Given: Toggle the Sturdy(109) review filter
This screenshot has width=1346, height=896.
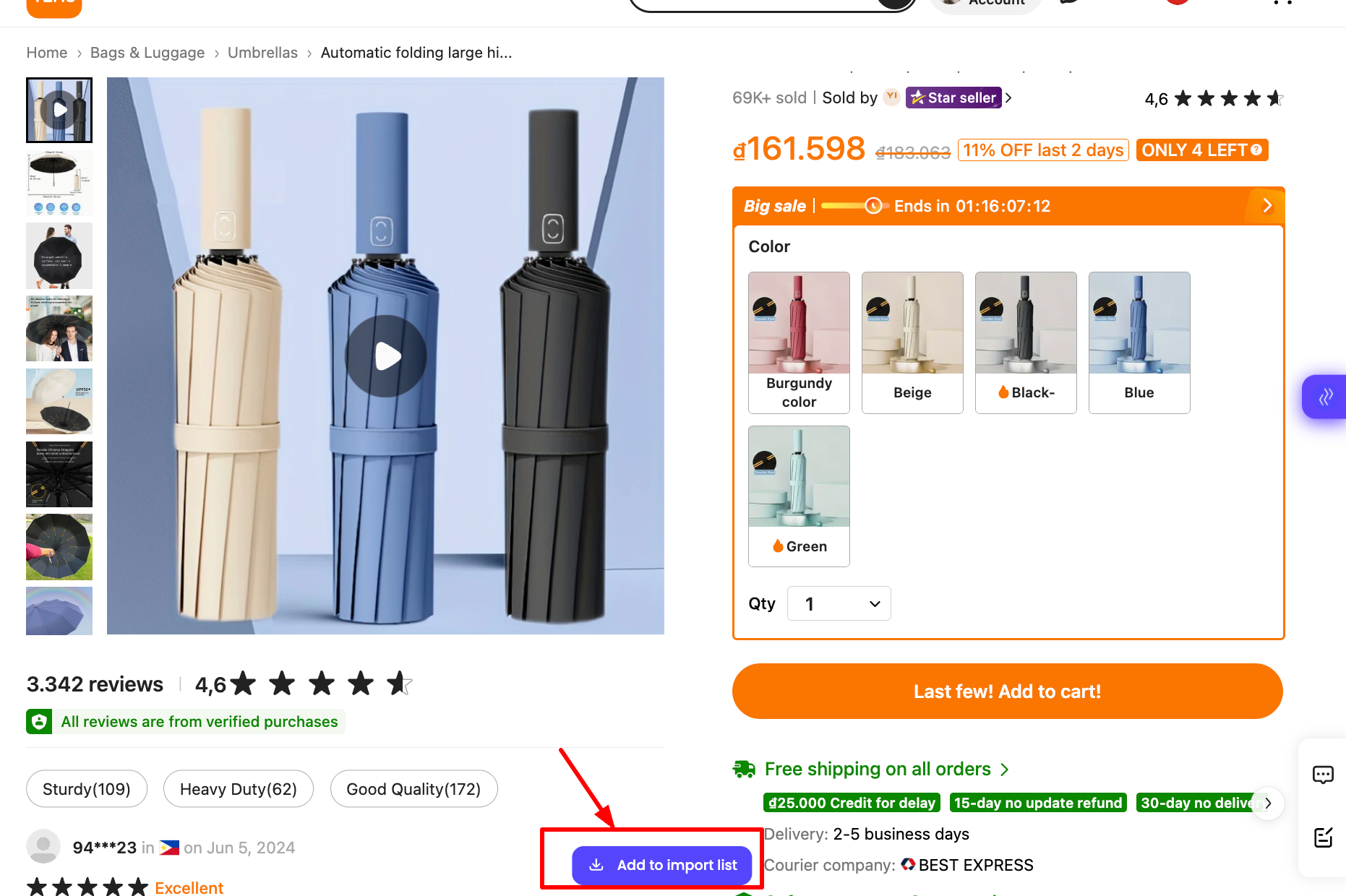Looking at the screenshot, I should point(87,788).
